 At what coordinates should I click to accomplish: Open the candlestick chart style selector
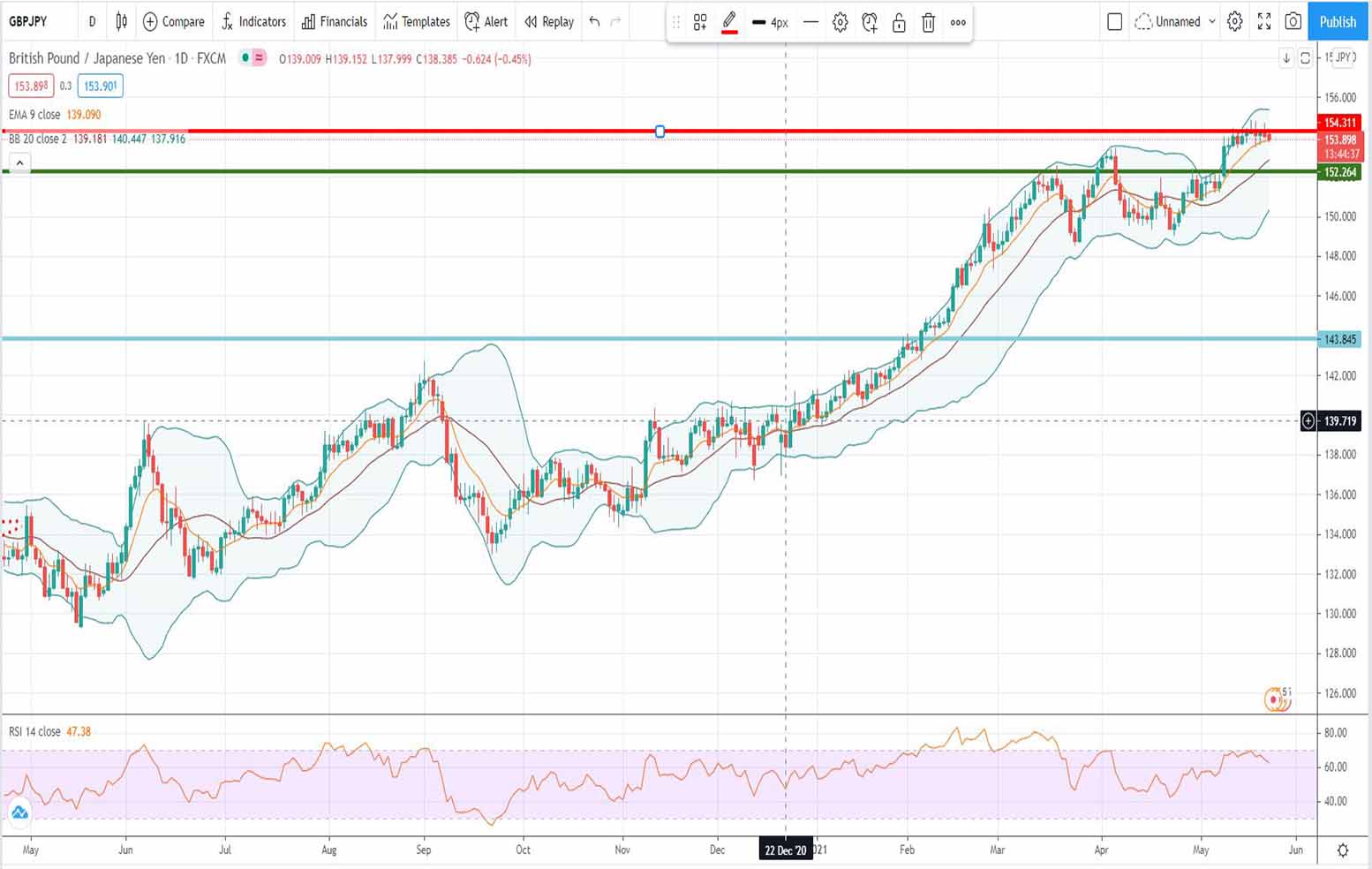click(x=122, y=22)
